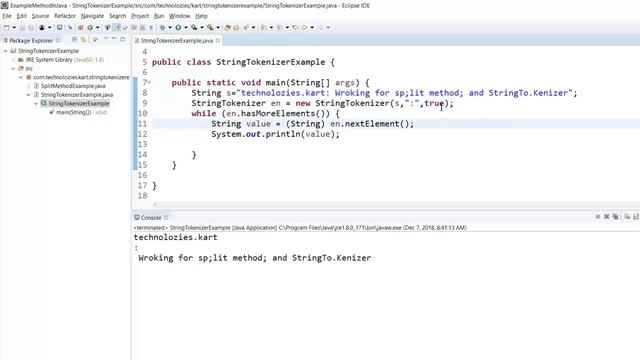Expand the SplitMethodExample.java node
The width and height of the screenshot is (640, 360).
tap(29, 86)
